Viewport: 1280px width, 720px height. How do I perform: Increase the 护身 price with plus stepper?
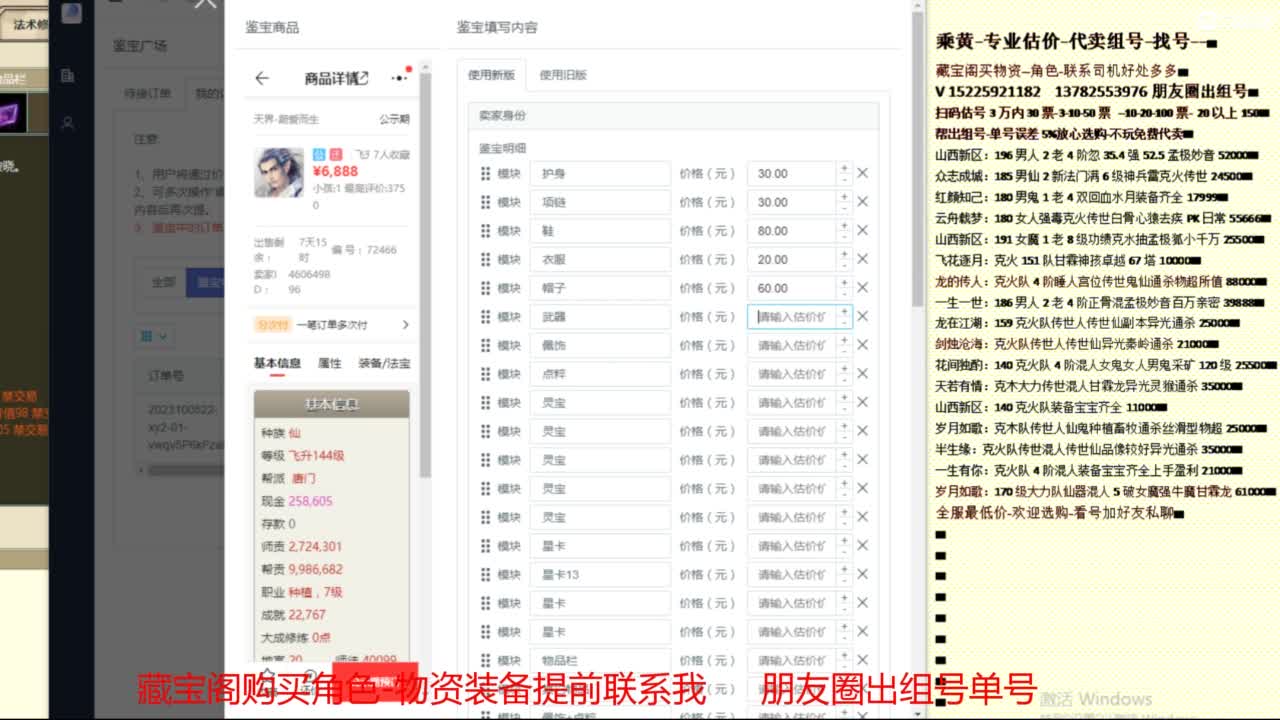click(x=844, y=168)
